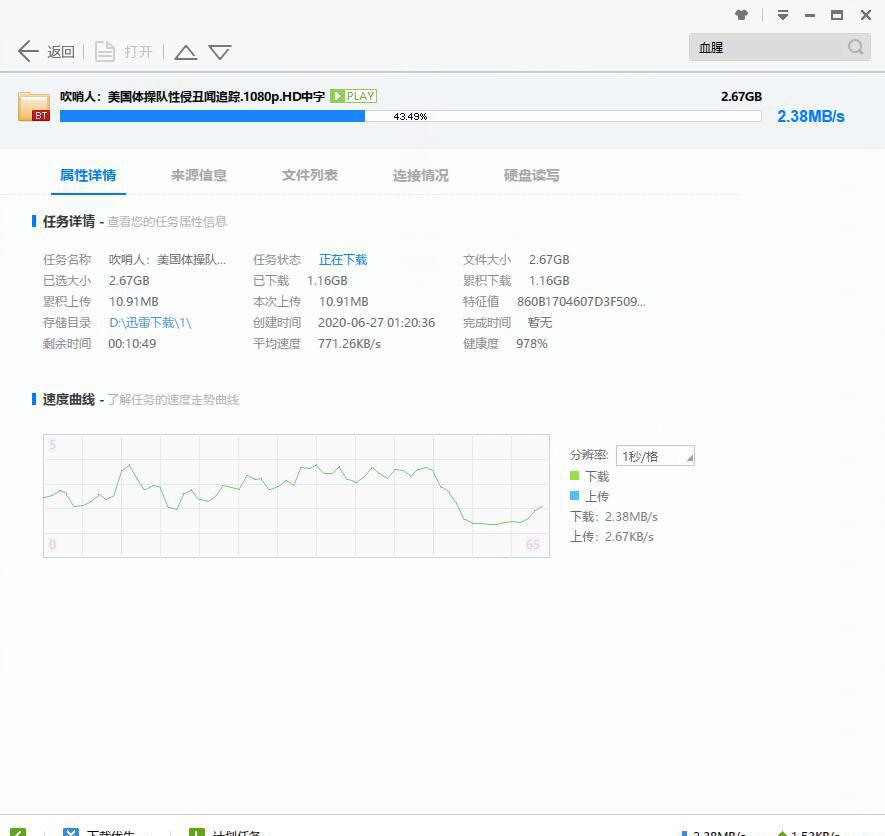Move task up with triangle icon

click(186, 52)
